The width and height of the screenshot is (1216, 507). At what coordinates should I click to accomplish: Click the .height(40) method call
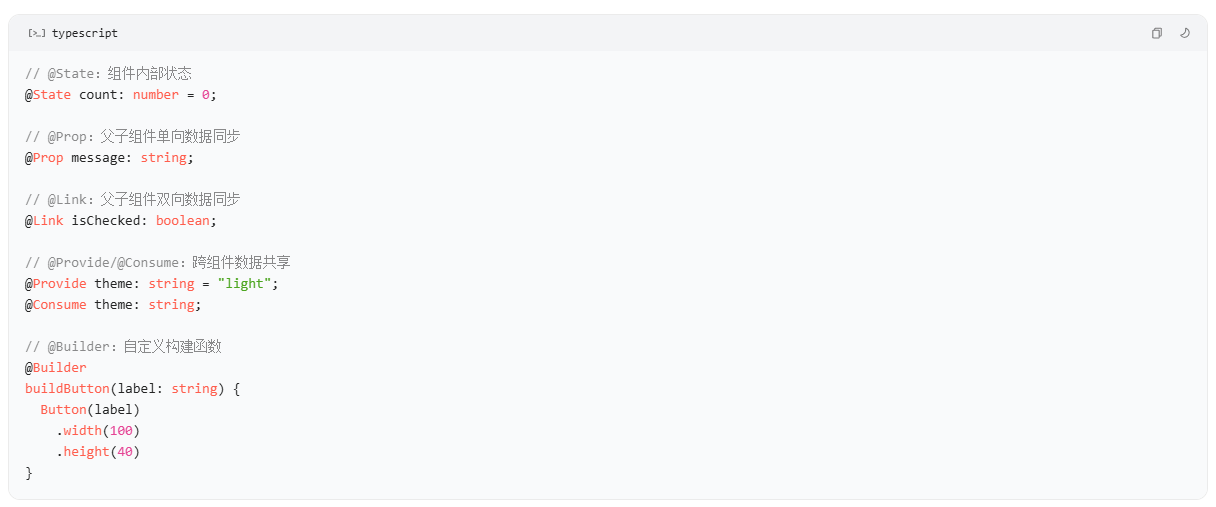click(98, 452)
